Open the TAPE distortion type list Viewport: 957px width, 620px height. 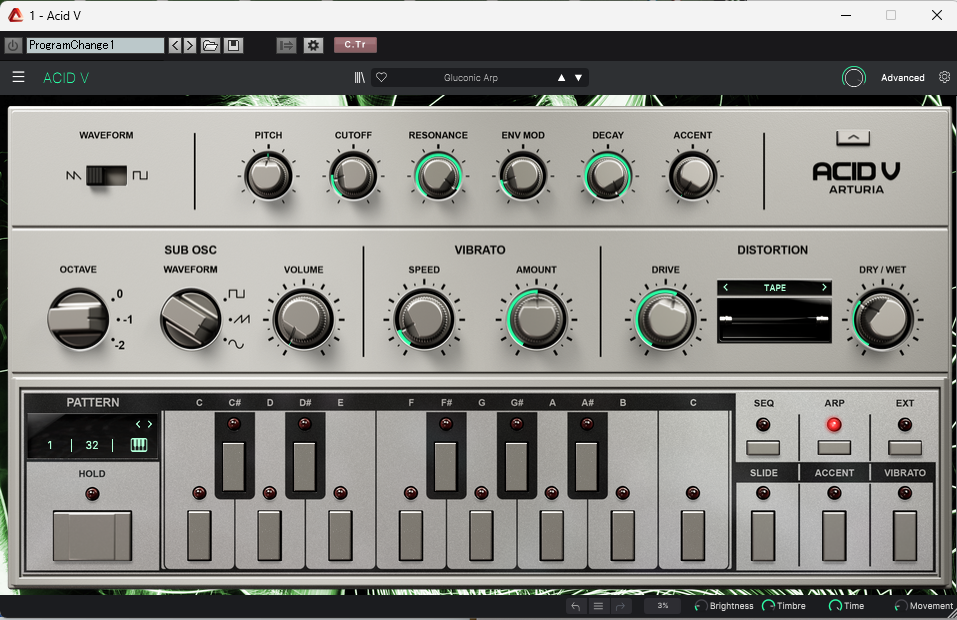click(x=775, y=287)
